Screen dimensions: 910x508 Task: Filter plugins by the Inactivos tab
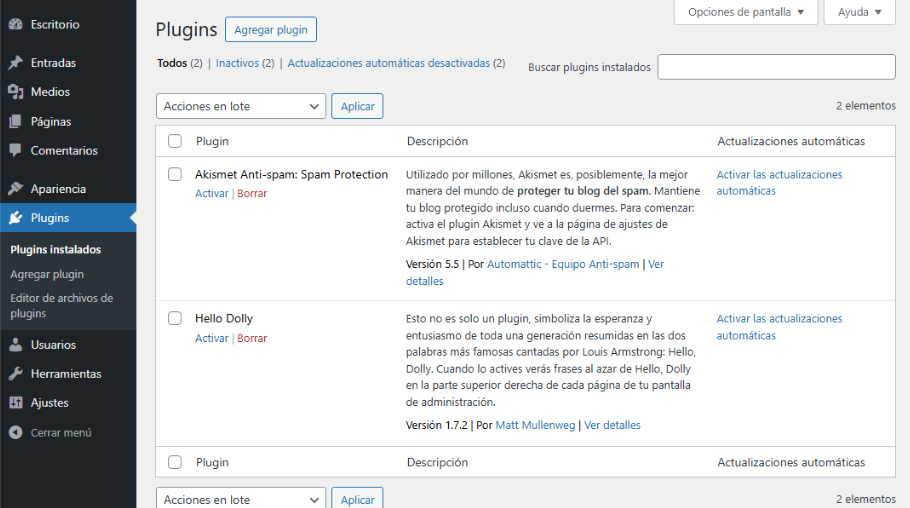tap(237, 63)
